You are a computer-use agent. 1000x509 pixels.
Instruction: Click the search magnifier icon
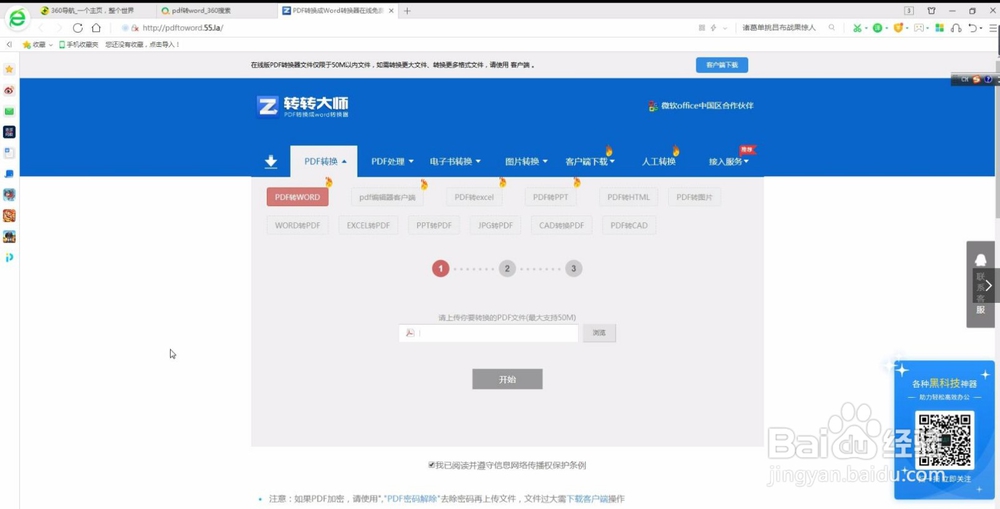coord(832,28)
